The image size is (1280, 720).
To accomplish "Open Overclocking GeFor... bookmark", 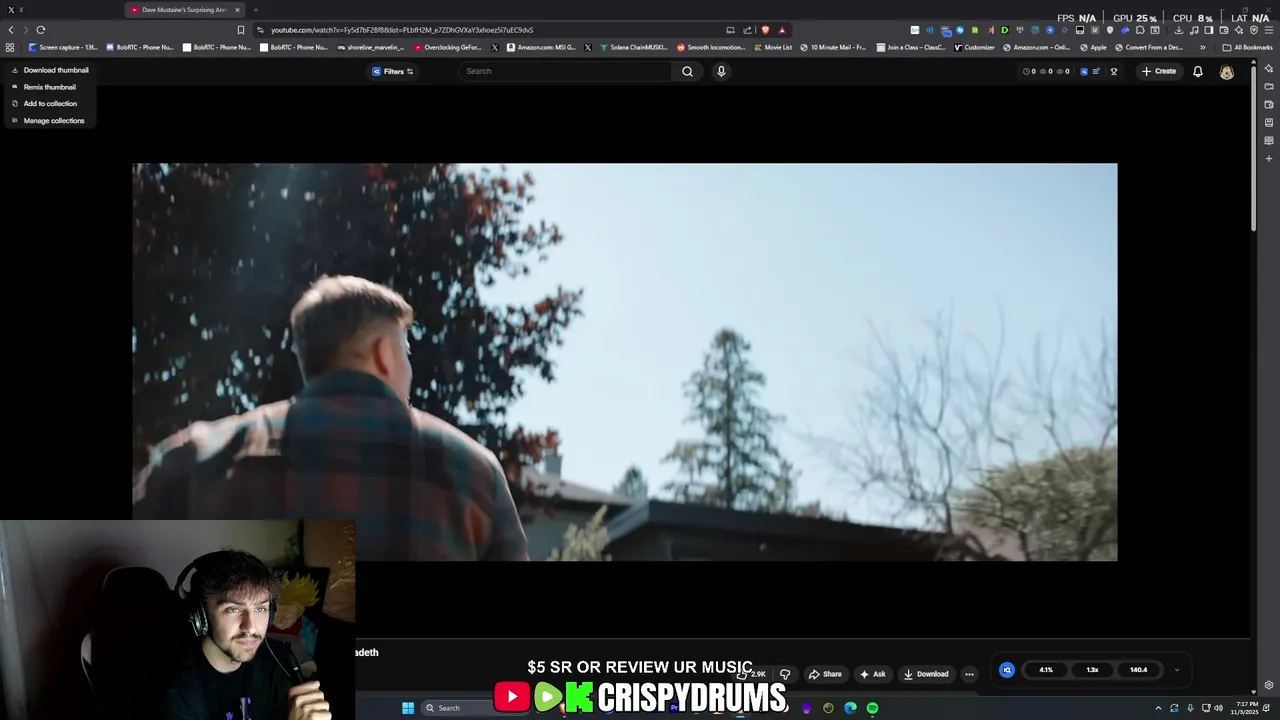I will point(447,47).
